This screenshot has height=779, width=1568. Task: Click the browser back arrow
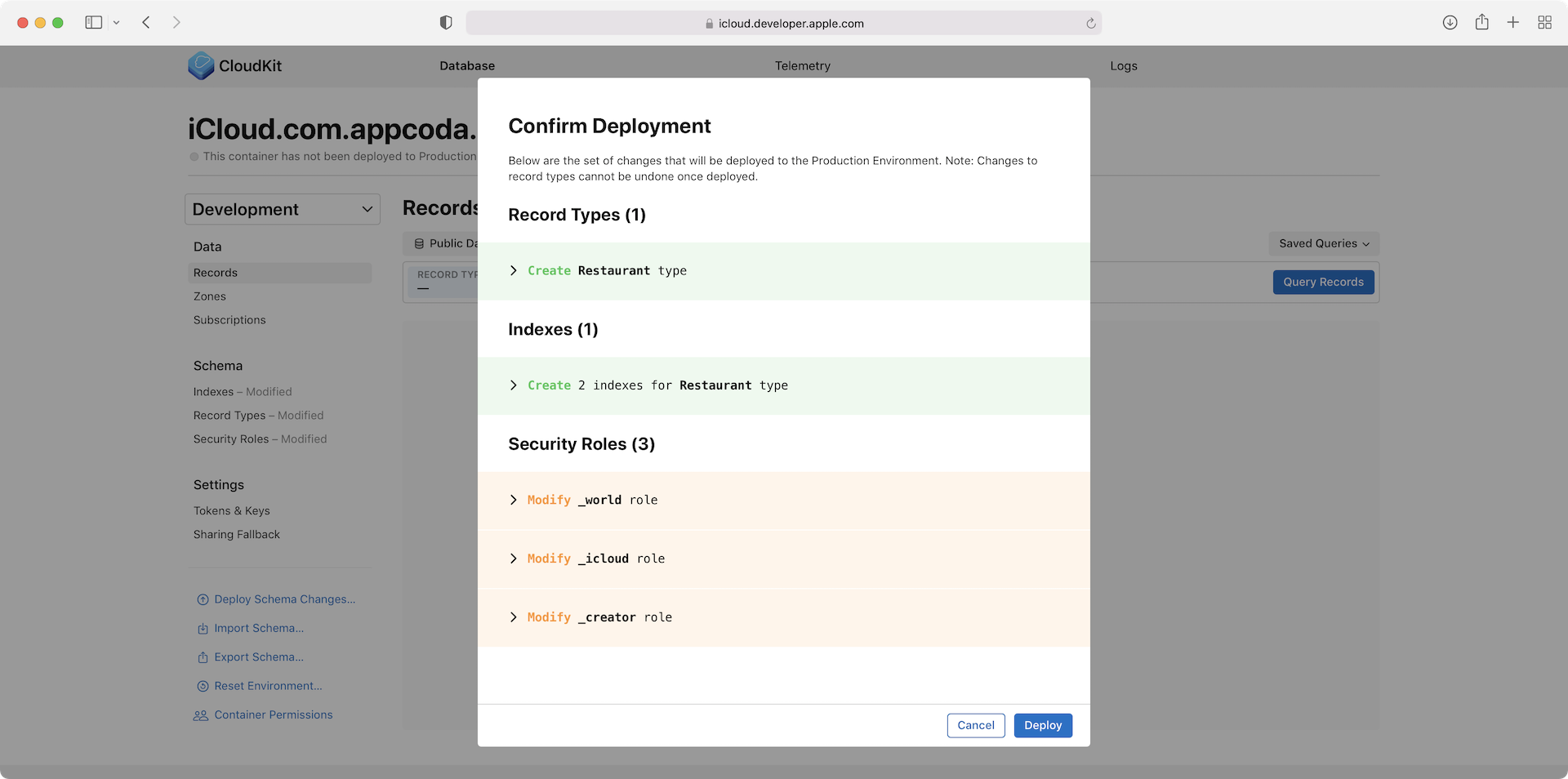pos(146,23)
